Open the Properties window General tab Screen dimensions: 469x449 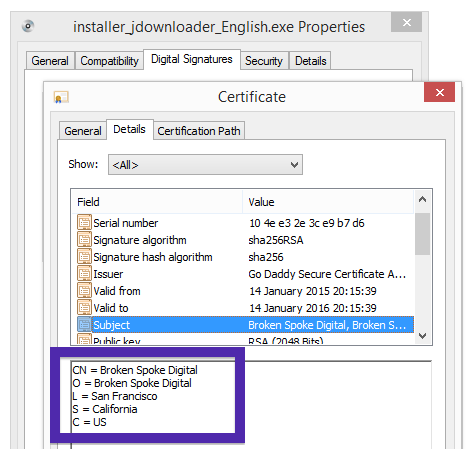point(50,61)
